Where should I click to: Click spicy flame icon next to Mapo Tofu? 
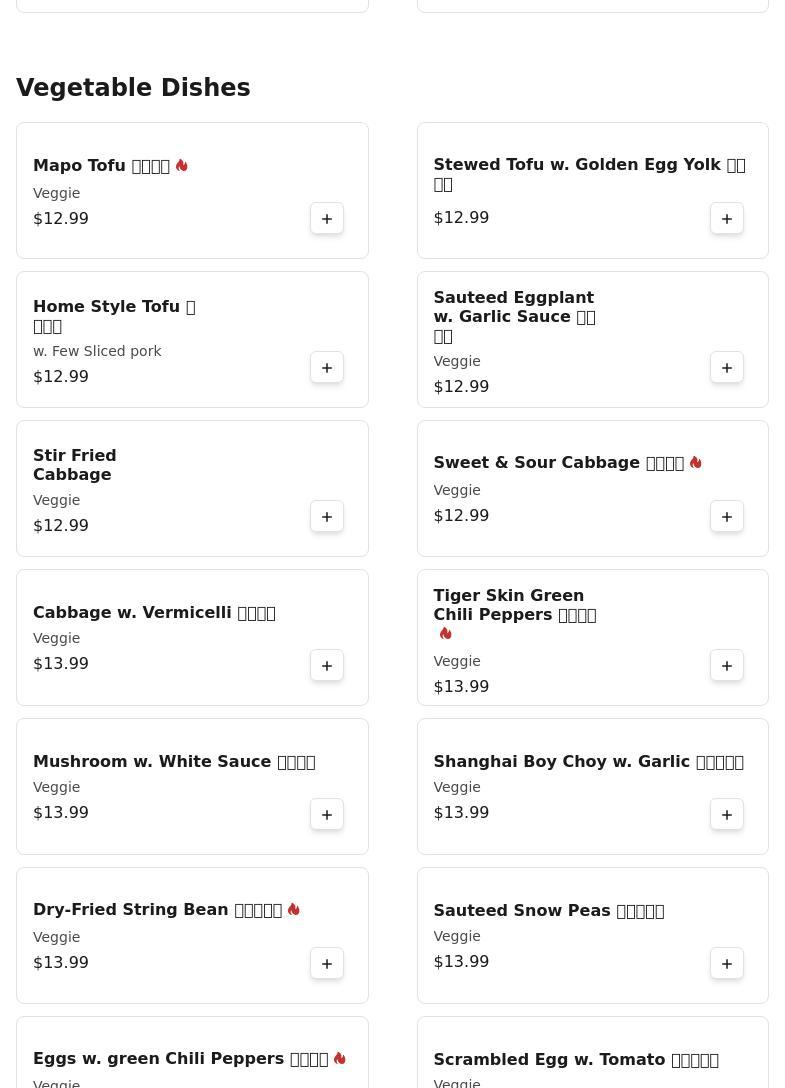[x=182, y=166]
